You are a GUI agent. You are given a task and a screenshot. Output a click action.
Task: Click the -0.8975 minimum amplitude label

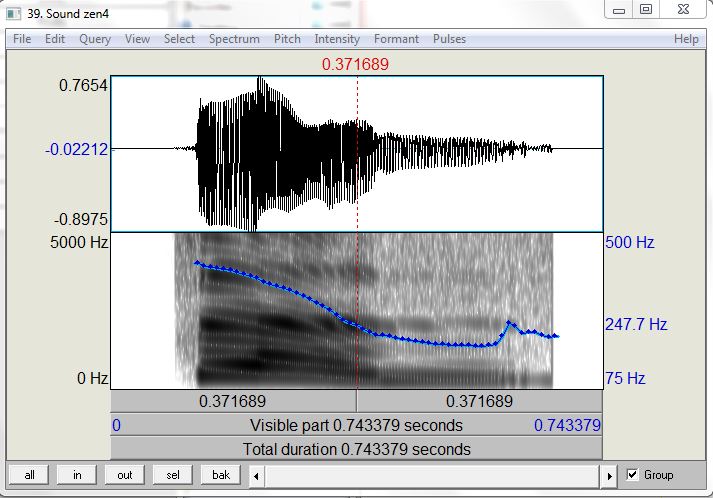(x=81, y=219)
